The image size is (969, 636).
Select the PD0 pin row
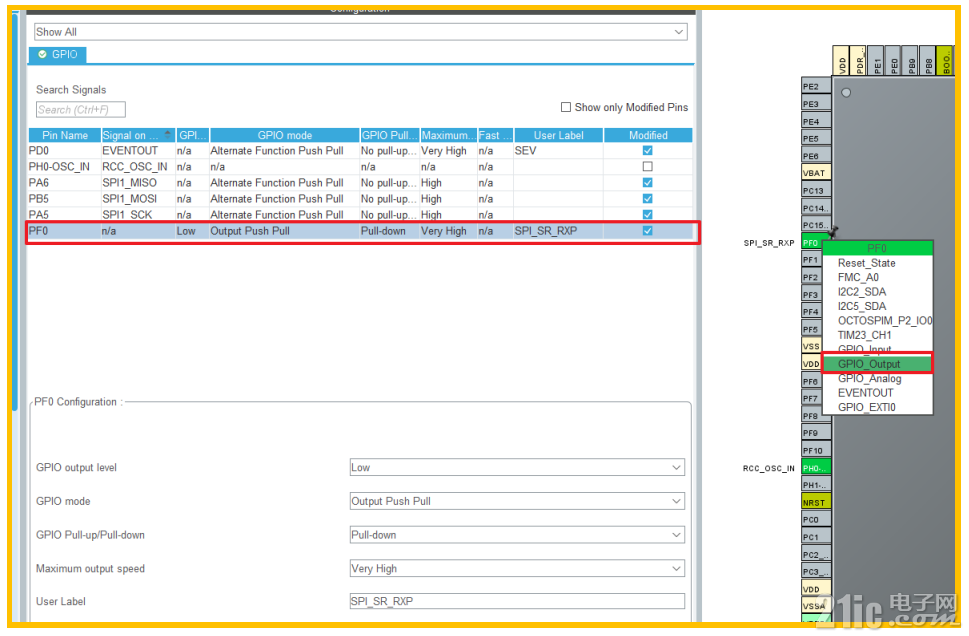tap(360, 150)
